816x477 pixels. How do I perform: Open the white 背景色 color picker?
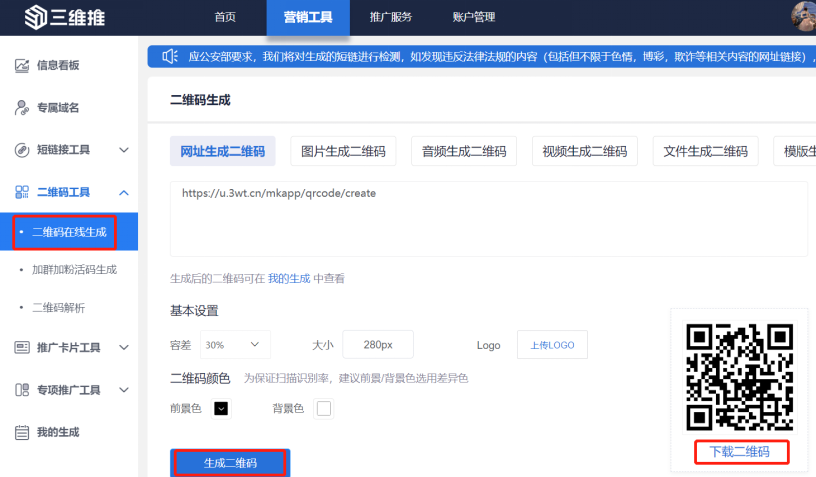pyautogui.click(x=324, y=408)
